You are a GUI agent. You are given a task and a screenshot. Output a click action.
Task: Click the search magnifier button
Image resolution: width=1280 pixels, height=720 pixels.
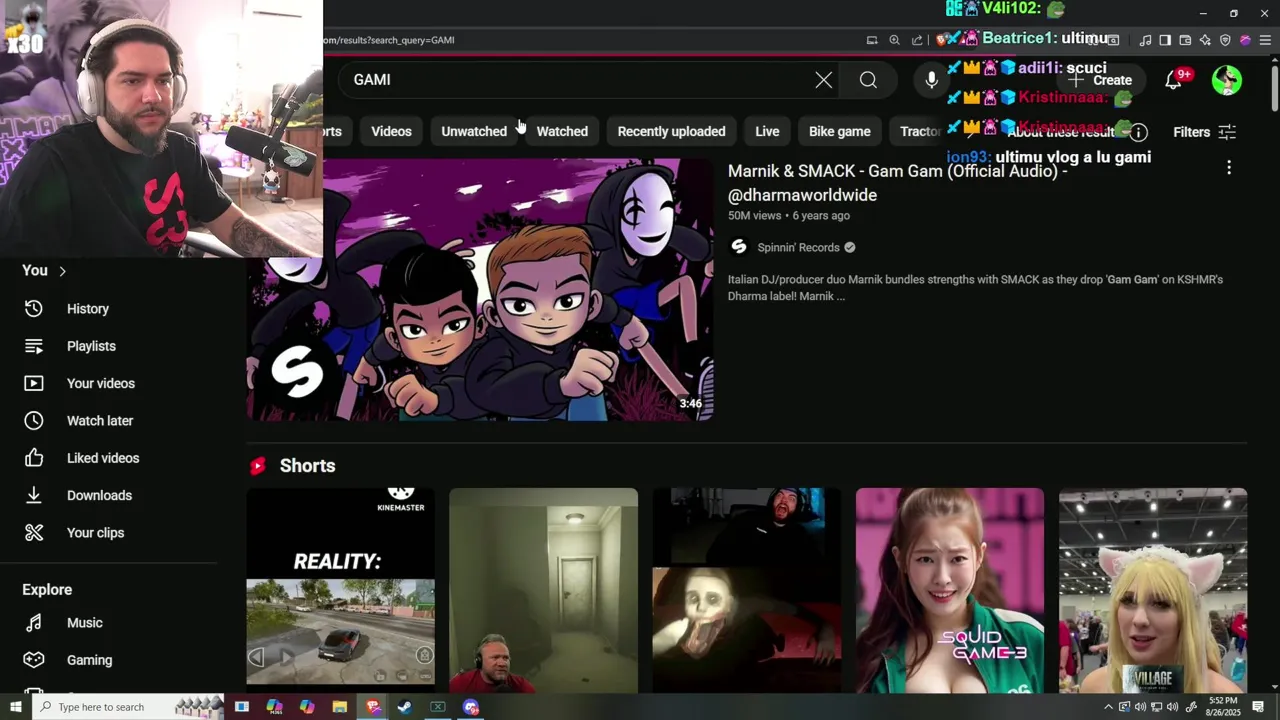[868, 80]
